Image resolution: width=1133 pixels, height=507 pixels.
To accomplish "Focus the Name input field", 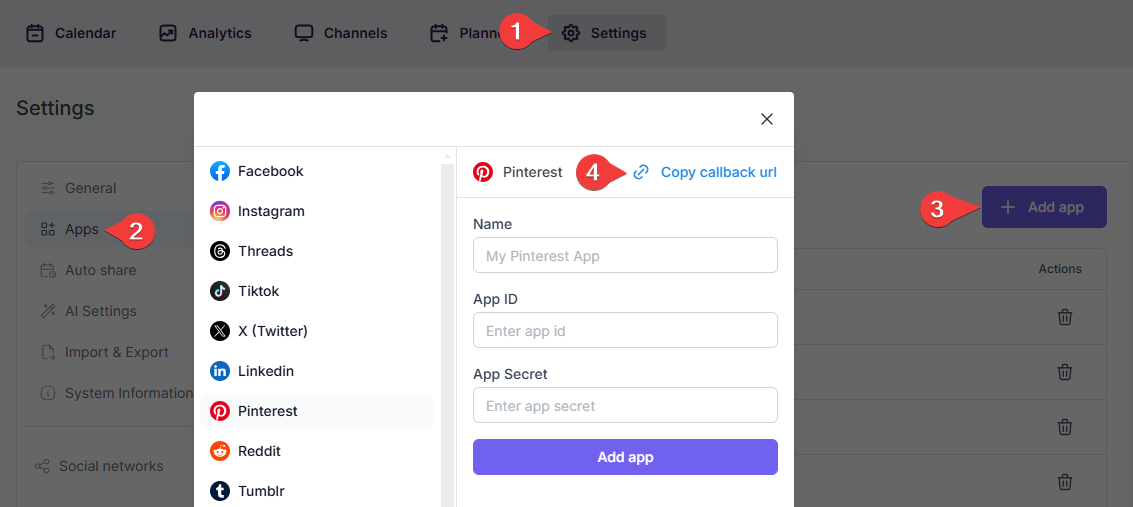I will [x=625, y=255].
